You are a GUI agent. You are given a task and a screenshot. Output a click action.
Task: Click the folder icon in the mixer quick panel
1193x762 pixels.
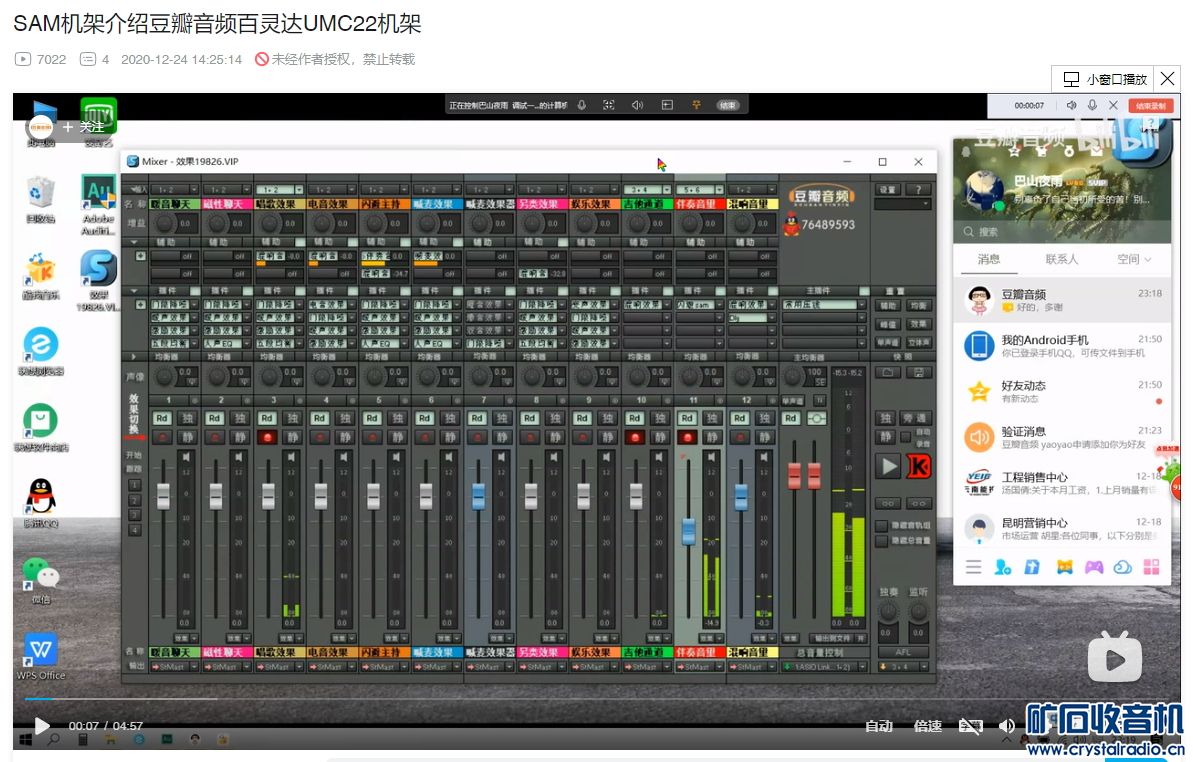[x=887, y=372]
